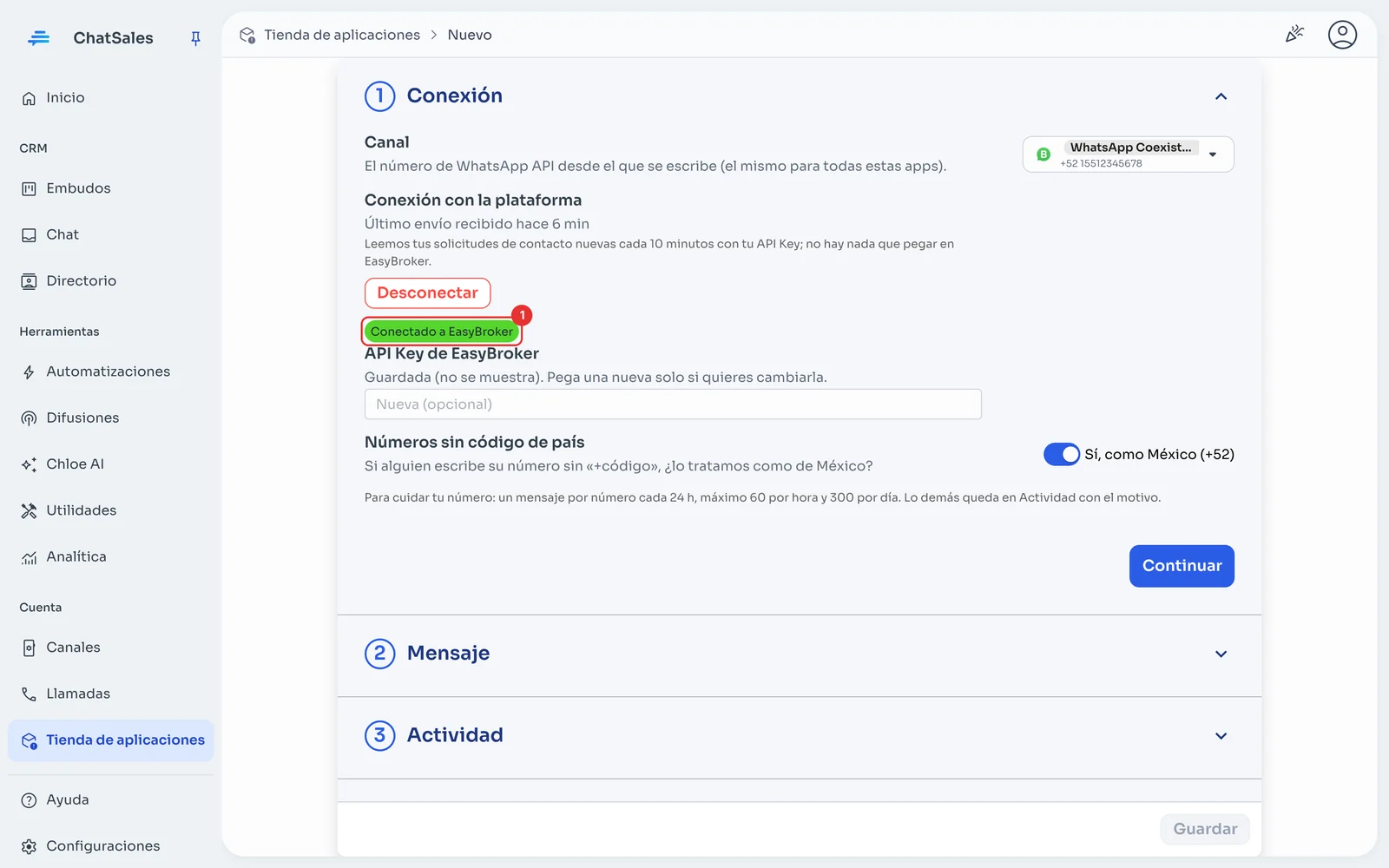This screenshot has width=1389, height=868.
Task: Open the user profile avatar icon
Action: 1342,35
